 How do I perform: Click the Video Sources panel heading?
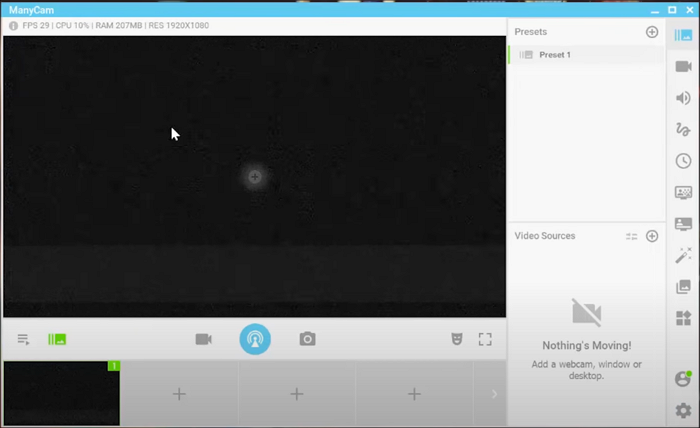tap(545, 236)
